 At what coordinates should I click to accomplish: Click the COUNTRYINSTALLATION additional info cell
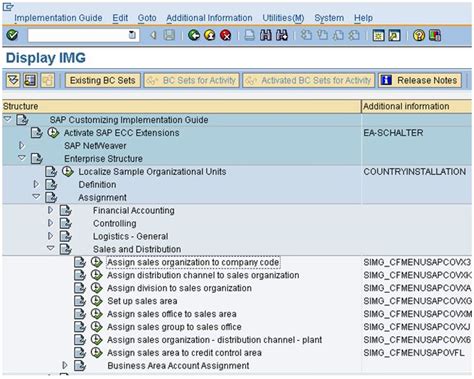[x=415, y=172]
